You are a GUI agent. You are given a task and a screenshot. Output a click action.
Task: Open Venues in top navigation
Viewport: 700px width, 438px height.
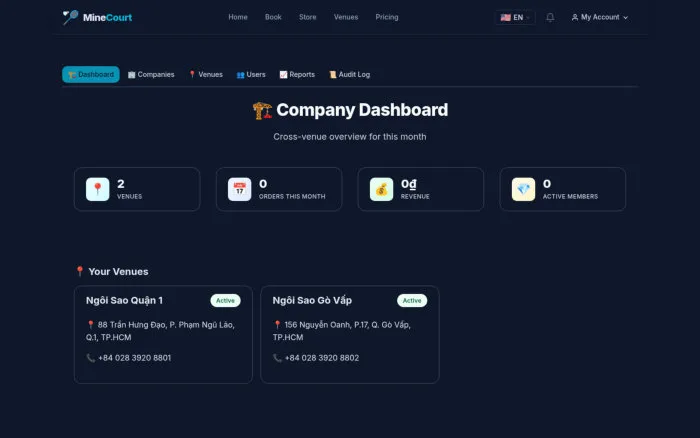346,17
